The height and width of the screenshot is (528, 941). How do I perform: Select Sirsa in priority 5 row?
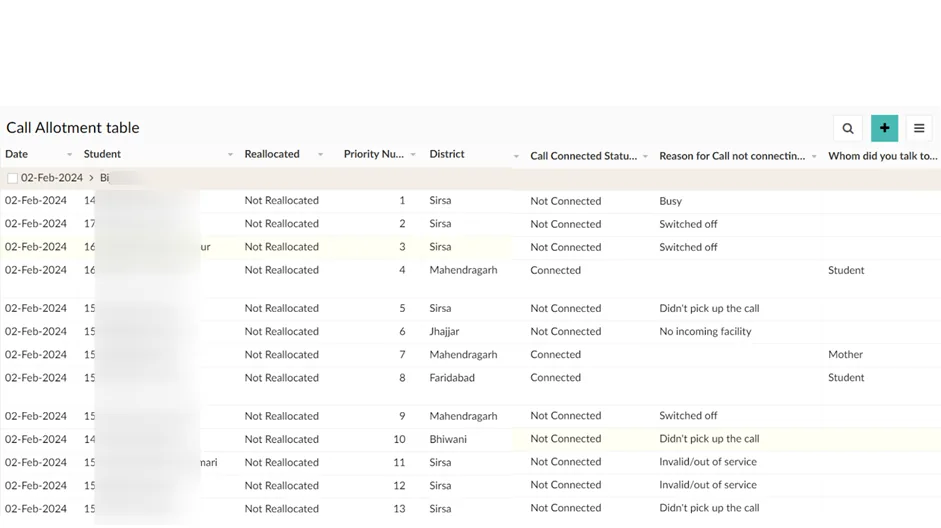point(440,308)
